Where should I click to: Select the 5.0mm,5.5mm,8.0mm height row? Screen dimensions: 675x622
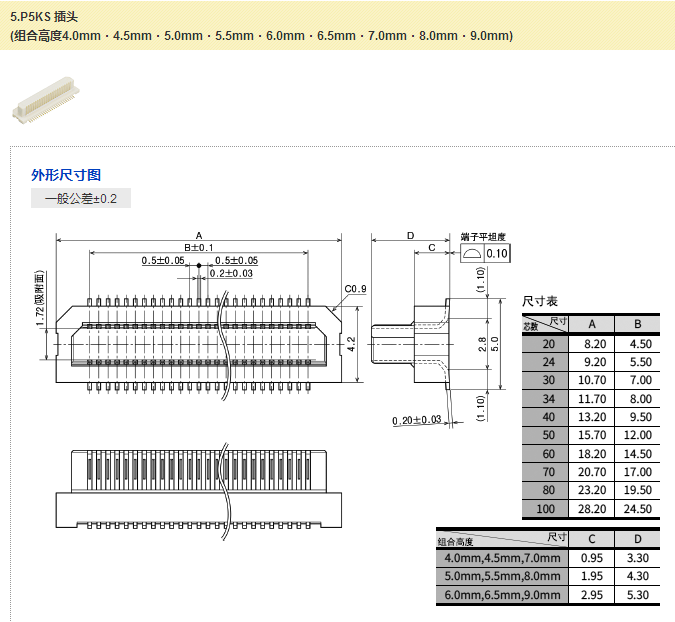click(502, 577)
